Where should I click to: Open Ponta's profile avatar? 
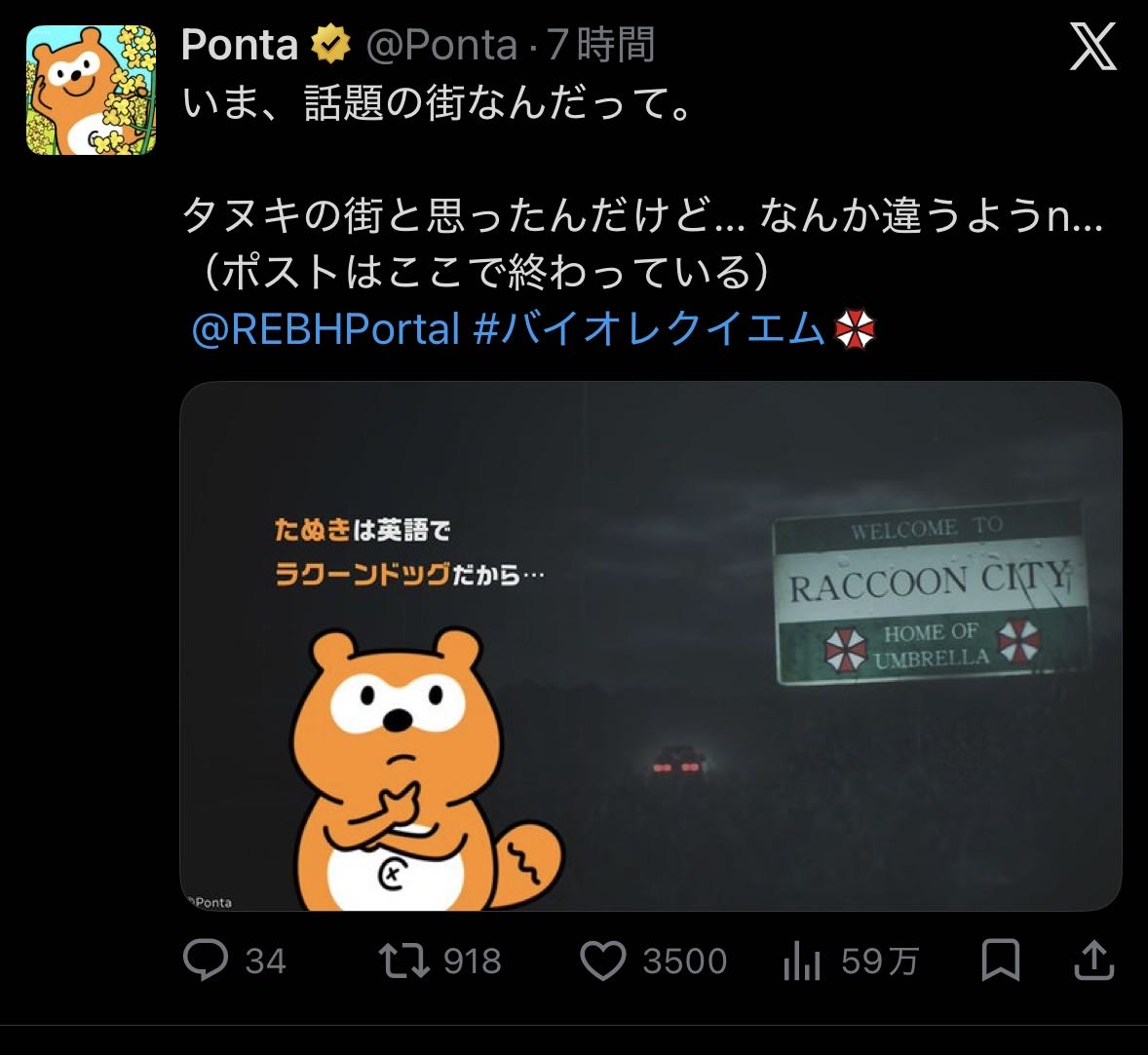coord(91,90)
